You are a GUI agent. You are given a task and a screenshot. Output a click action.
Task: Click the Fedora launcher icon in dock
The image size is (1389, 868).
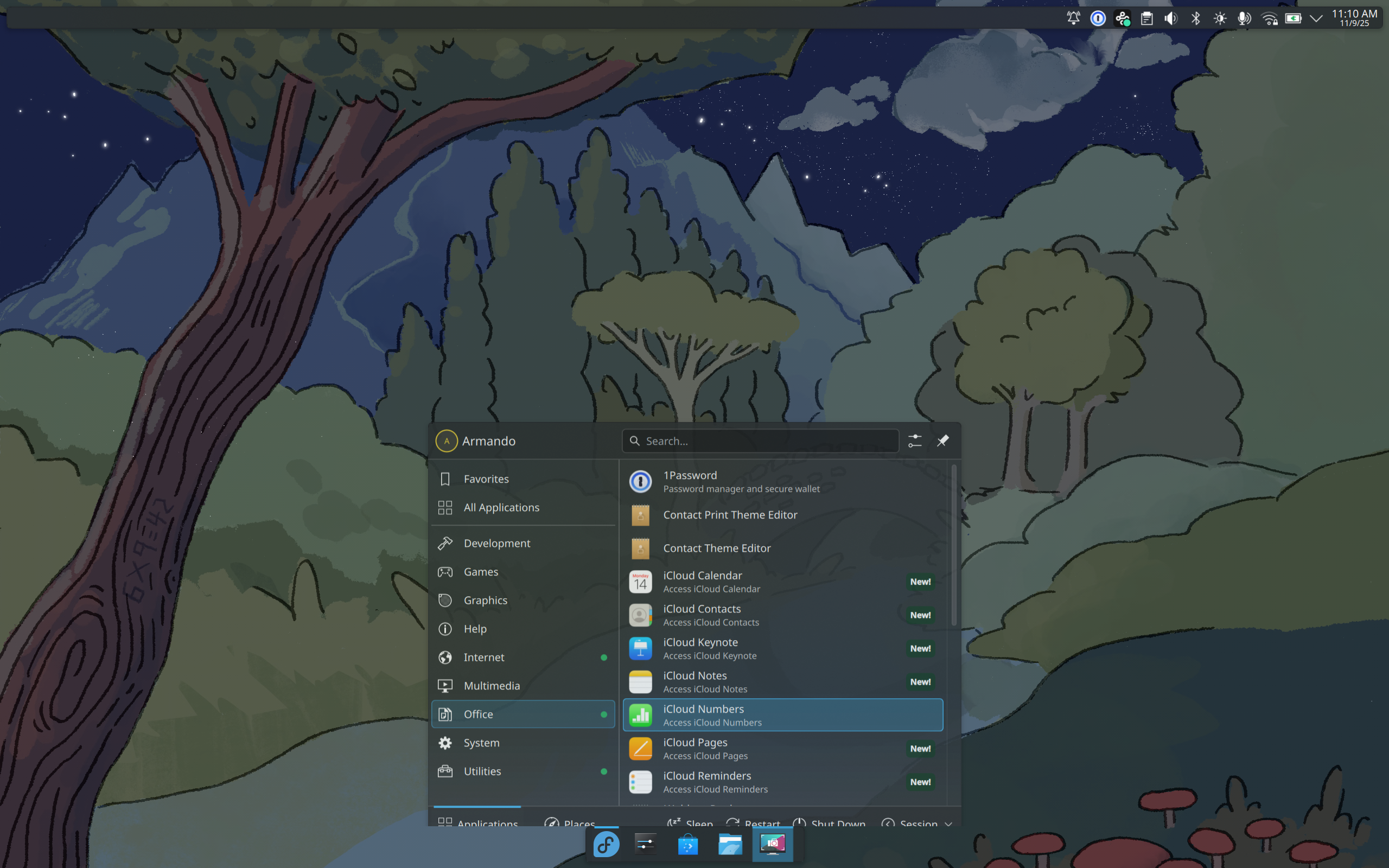pos(606,844)
